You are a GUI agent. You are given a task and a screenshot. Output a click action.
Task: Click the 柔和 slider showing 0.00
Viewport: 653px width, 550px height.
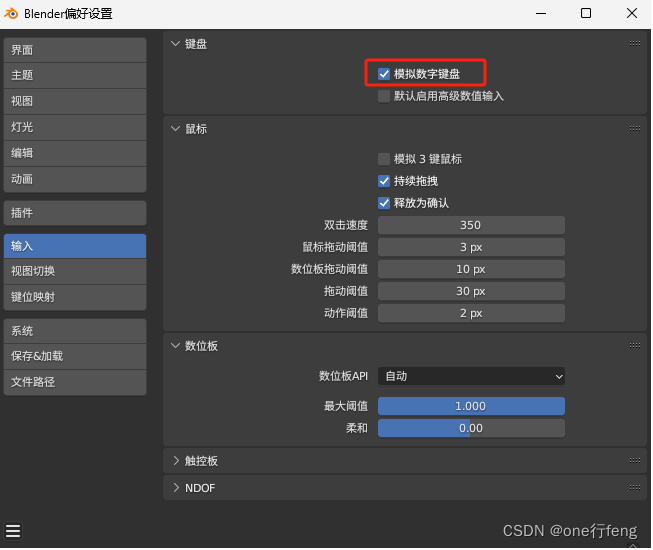471,428
